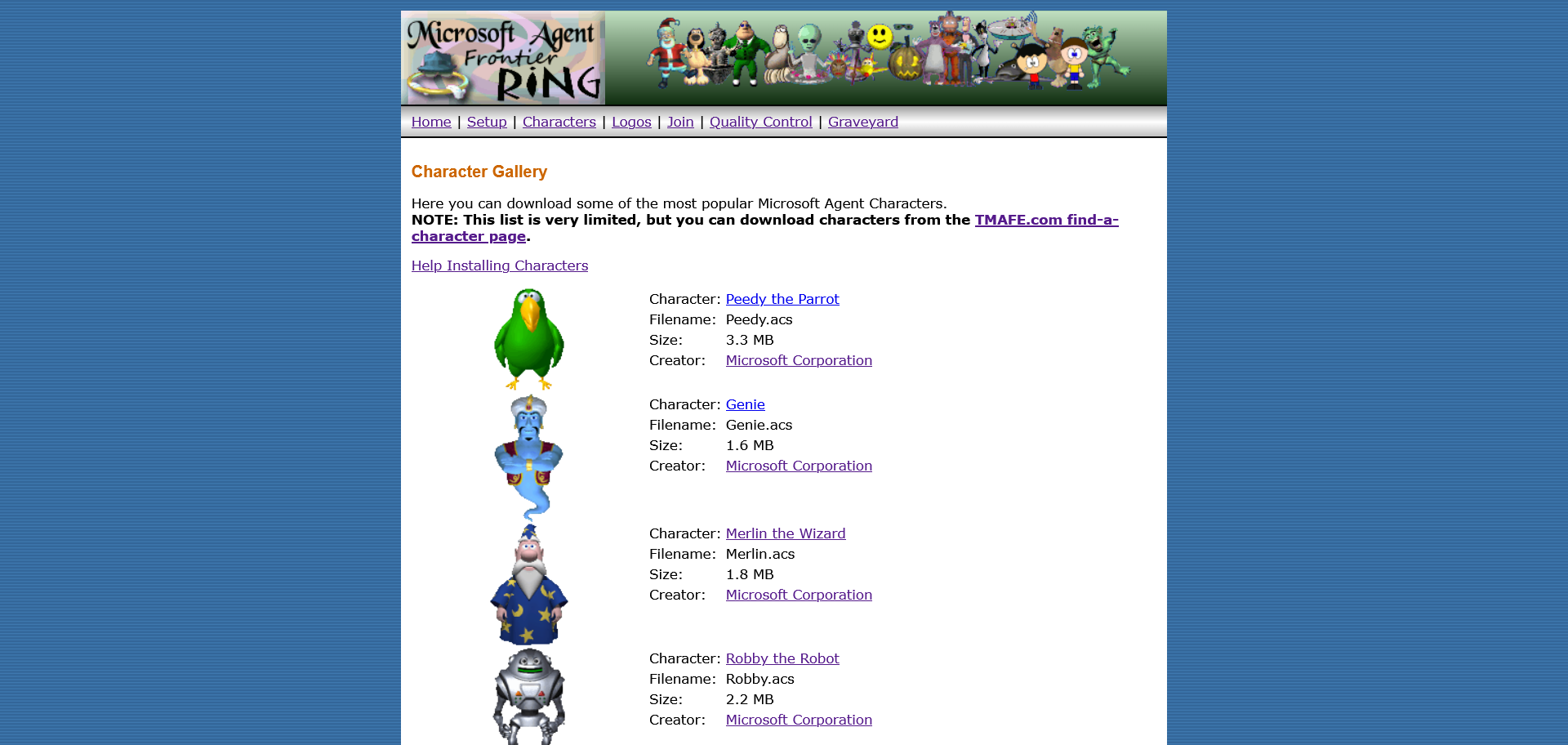
Task: Click the blue Genie character image
Action: point(529,457)
